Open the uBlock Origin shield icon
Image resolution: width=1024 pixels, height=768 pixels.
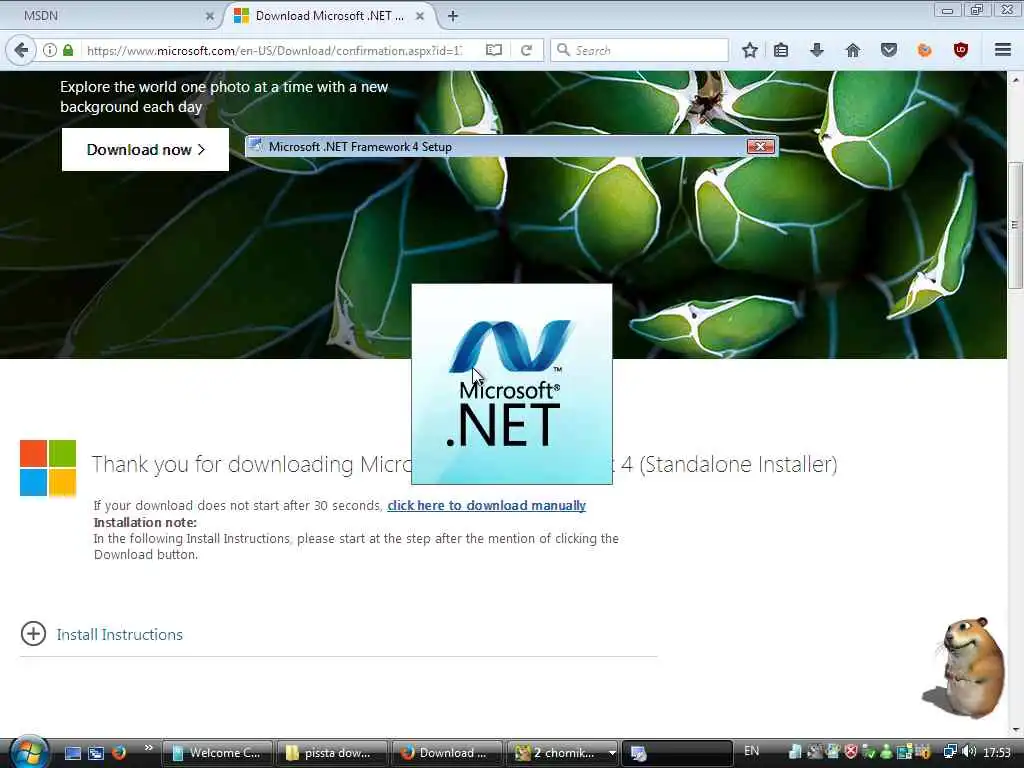pyautogui.click(x=961, y=50)
